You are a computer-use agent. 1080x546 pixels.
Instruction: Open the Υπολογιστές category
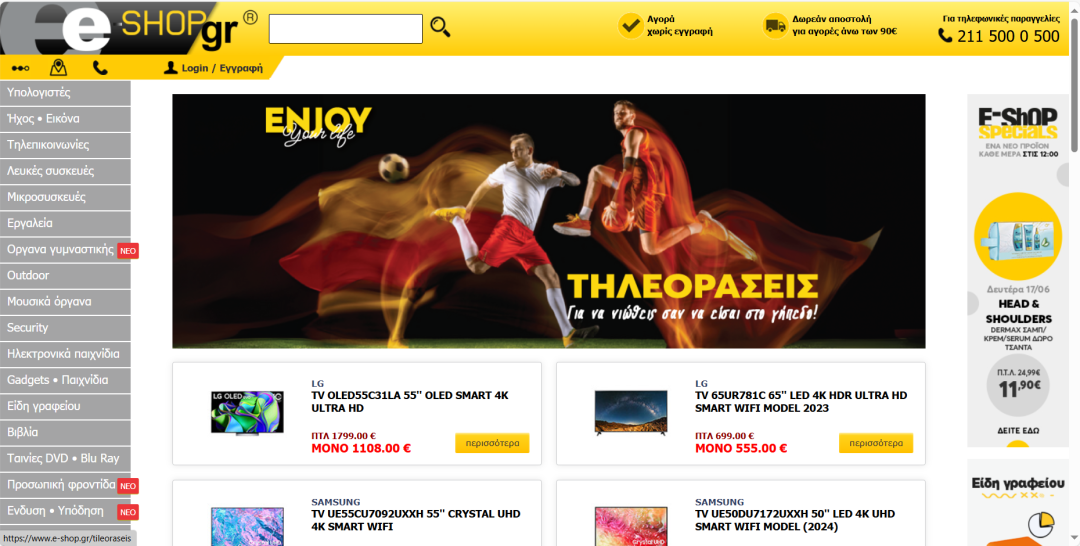click(65, 93)
